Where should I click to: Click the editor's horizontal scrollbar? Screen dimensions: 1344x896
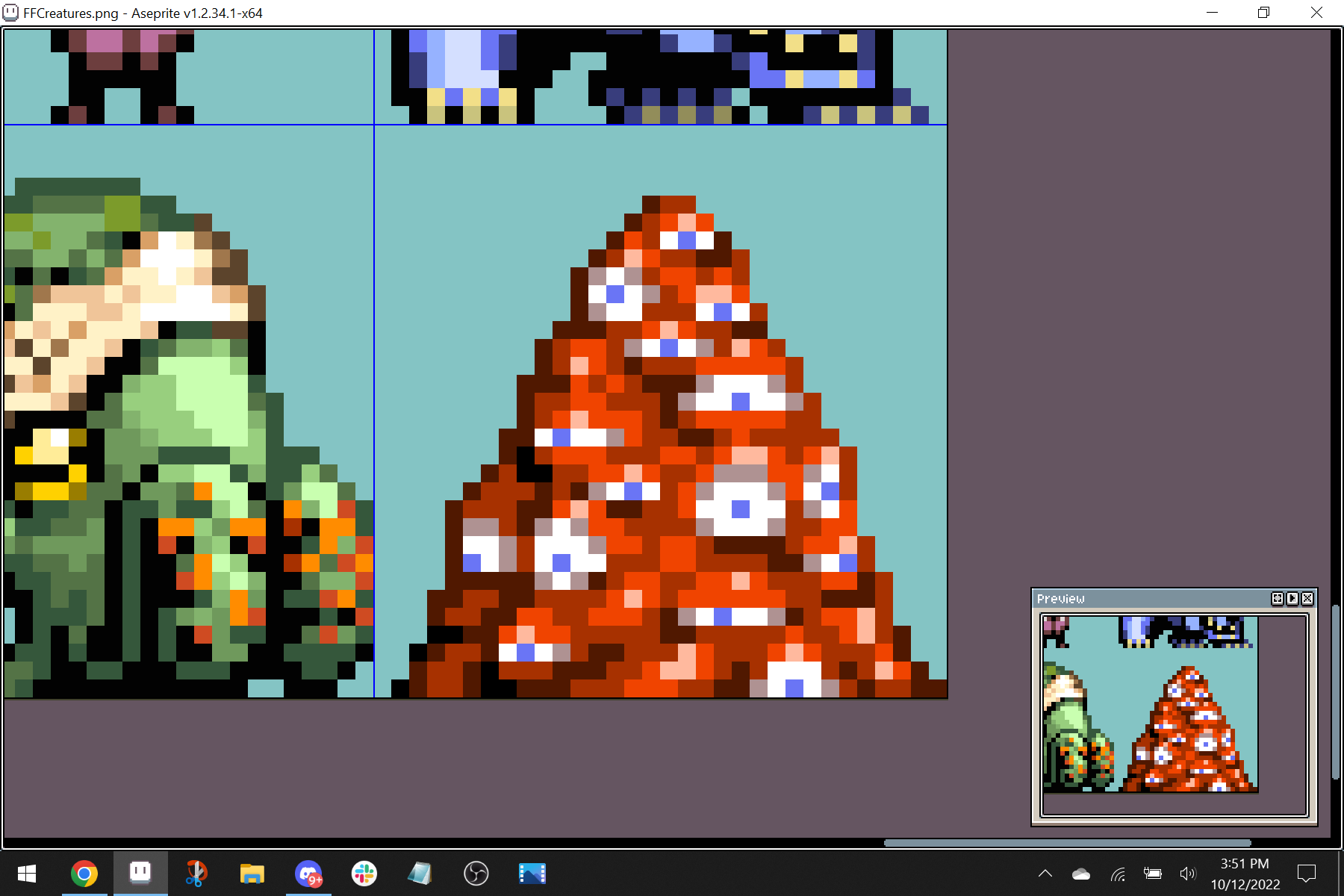tap(1068, 843)
